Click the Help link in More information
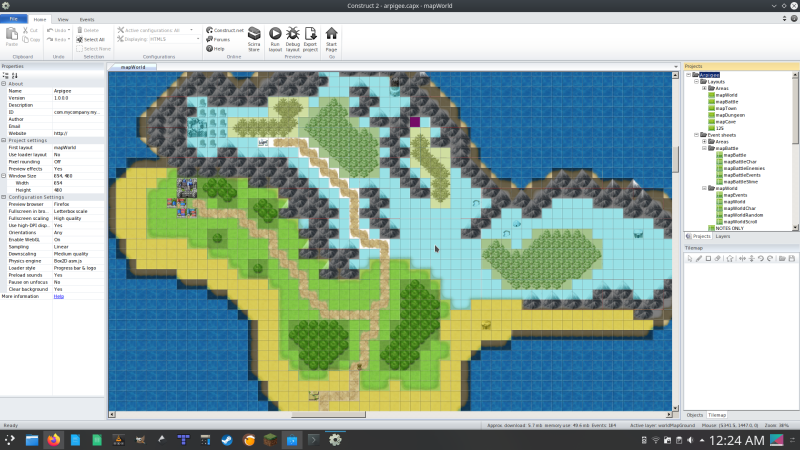Viewport: 800px width, 450px height. (x=59, y=296)
